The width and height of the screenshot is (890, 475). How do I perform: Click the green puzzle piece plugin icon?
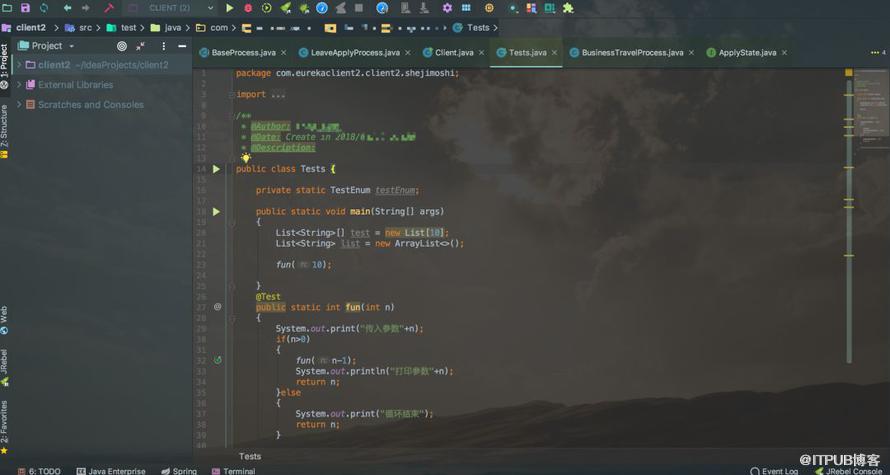(568, 8)
